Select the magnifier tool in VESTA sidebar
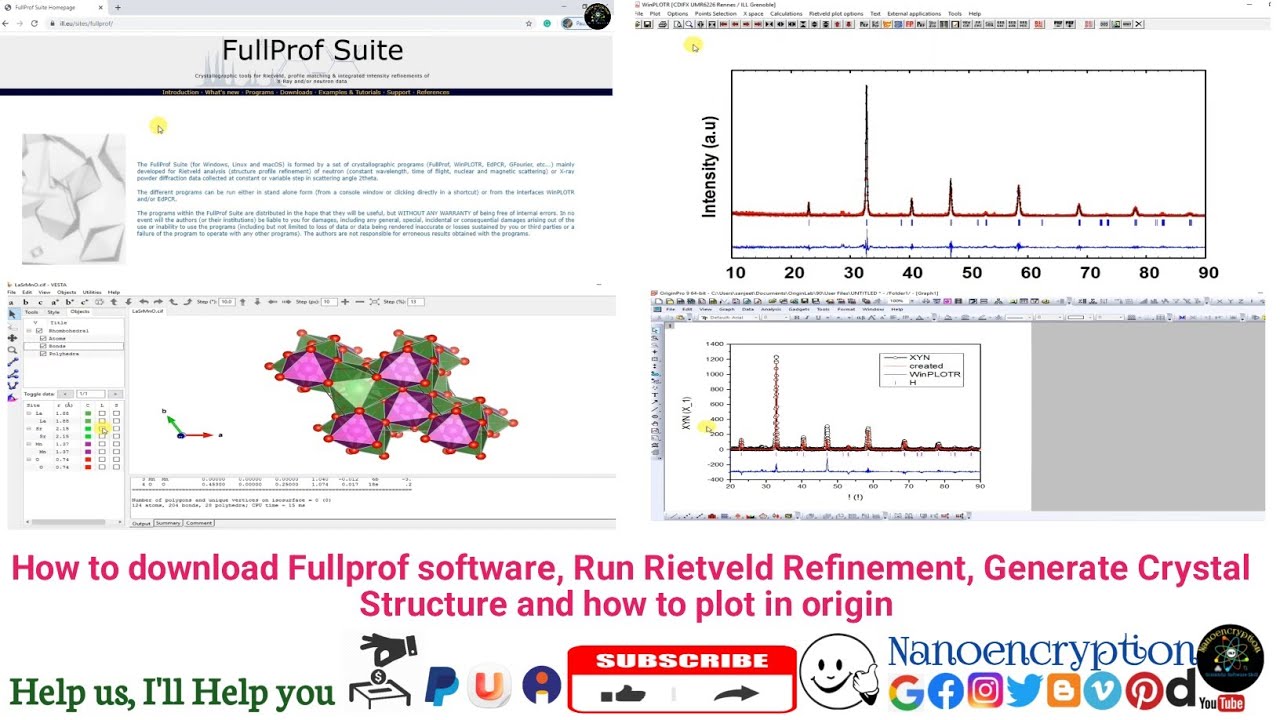The image size is (1280, 720). click(12, 350)
